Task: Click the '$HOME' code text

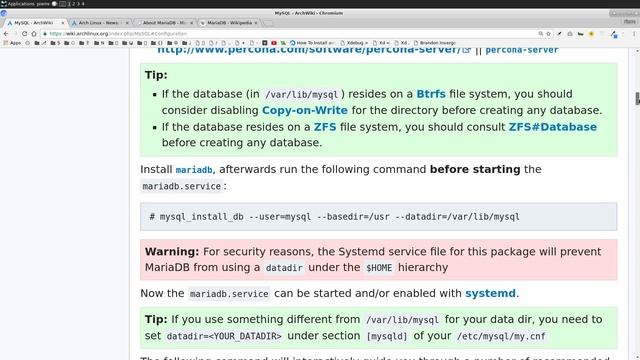Action: (x=379, y=268)
